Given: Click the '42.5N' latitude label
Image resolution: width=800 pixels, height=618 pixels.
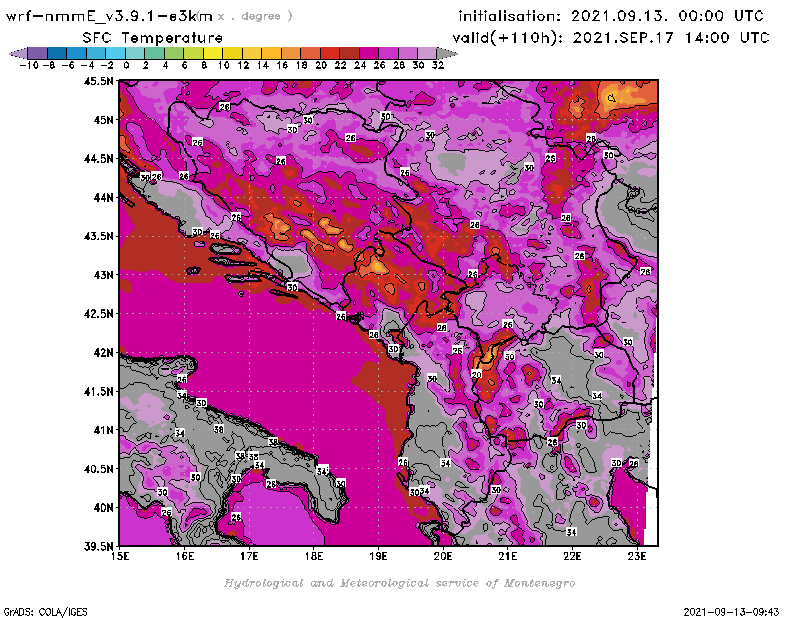Looking at the screenshot, I should click(x=98, y=314).
